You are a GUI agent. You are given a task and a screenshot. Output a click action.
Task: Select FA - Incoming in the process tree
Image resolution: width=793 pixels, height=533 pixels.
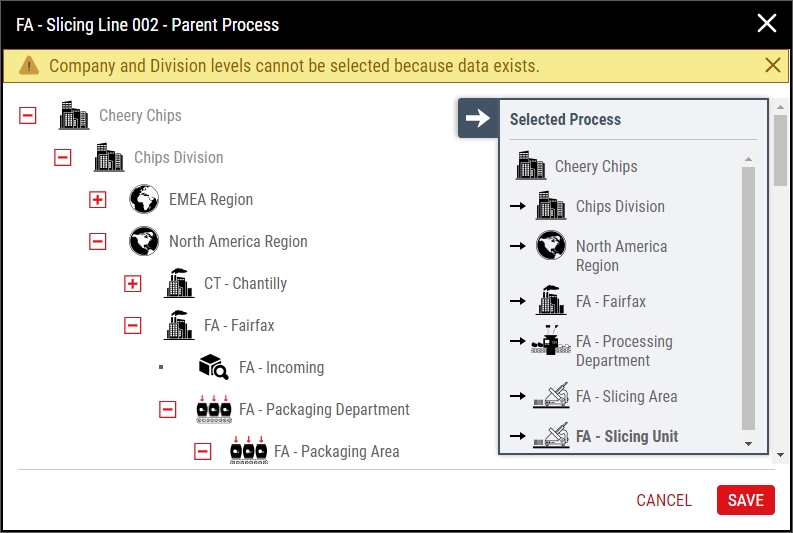tap(281, 367)
